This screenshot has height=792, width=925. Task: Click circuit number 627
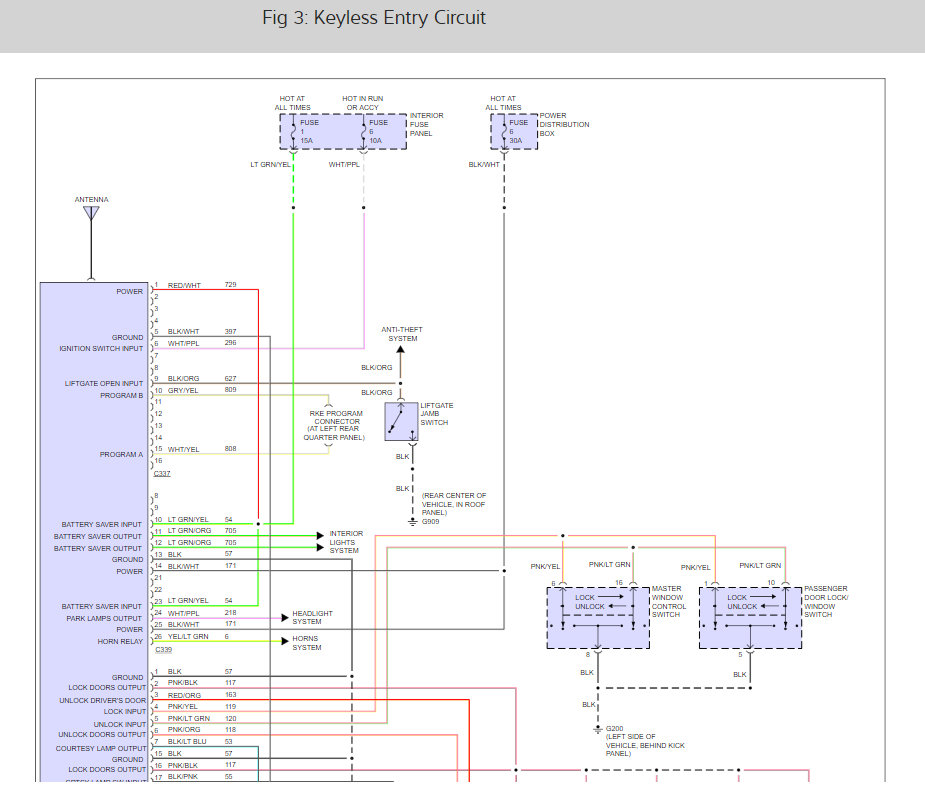click(x=230, y=379)
